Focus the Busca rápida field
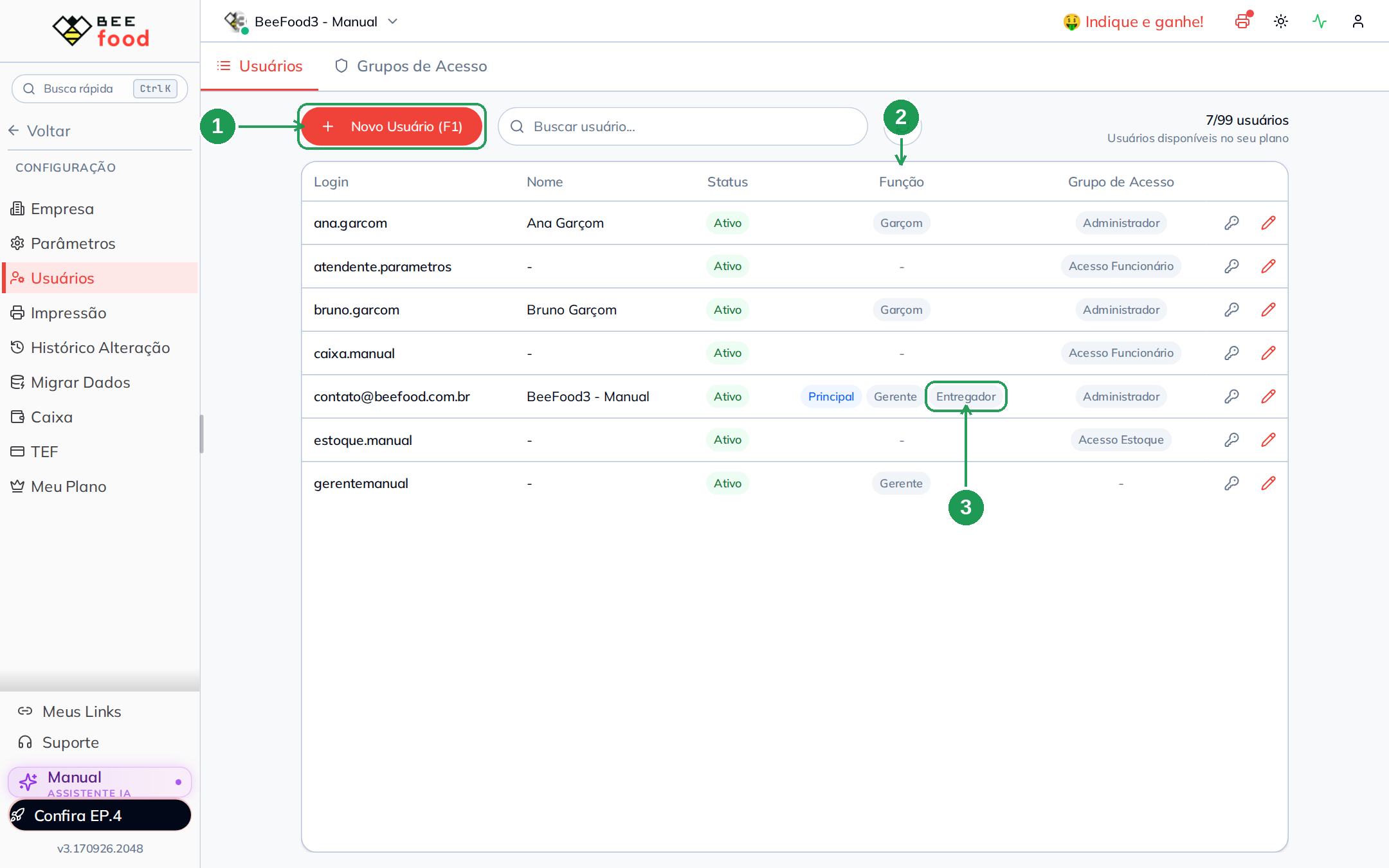This screenshot has height=868, width=1389. tap(100, 89)
